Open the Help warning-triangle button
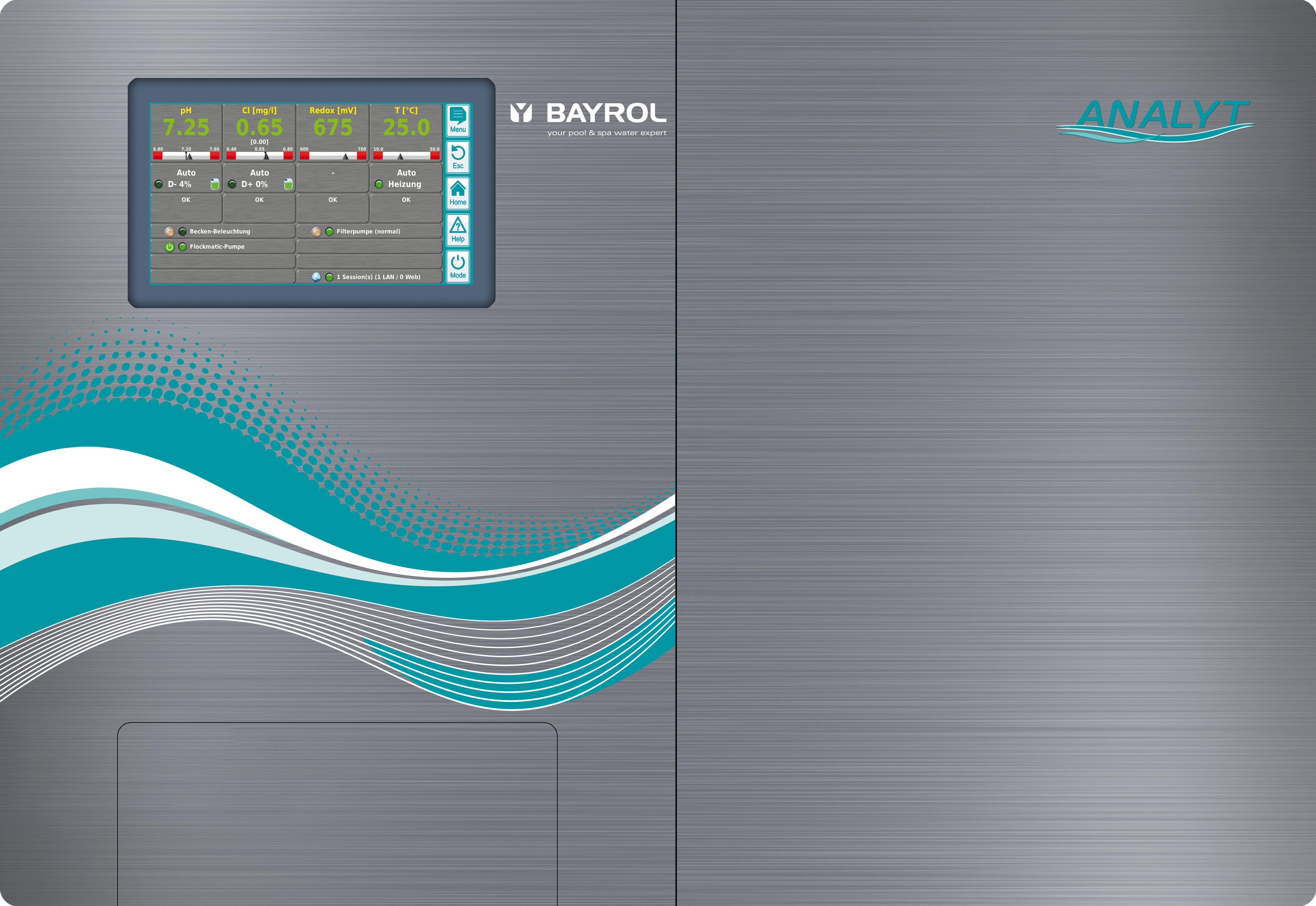 [458, 230]
